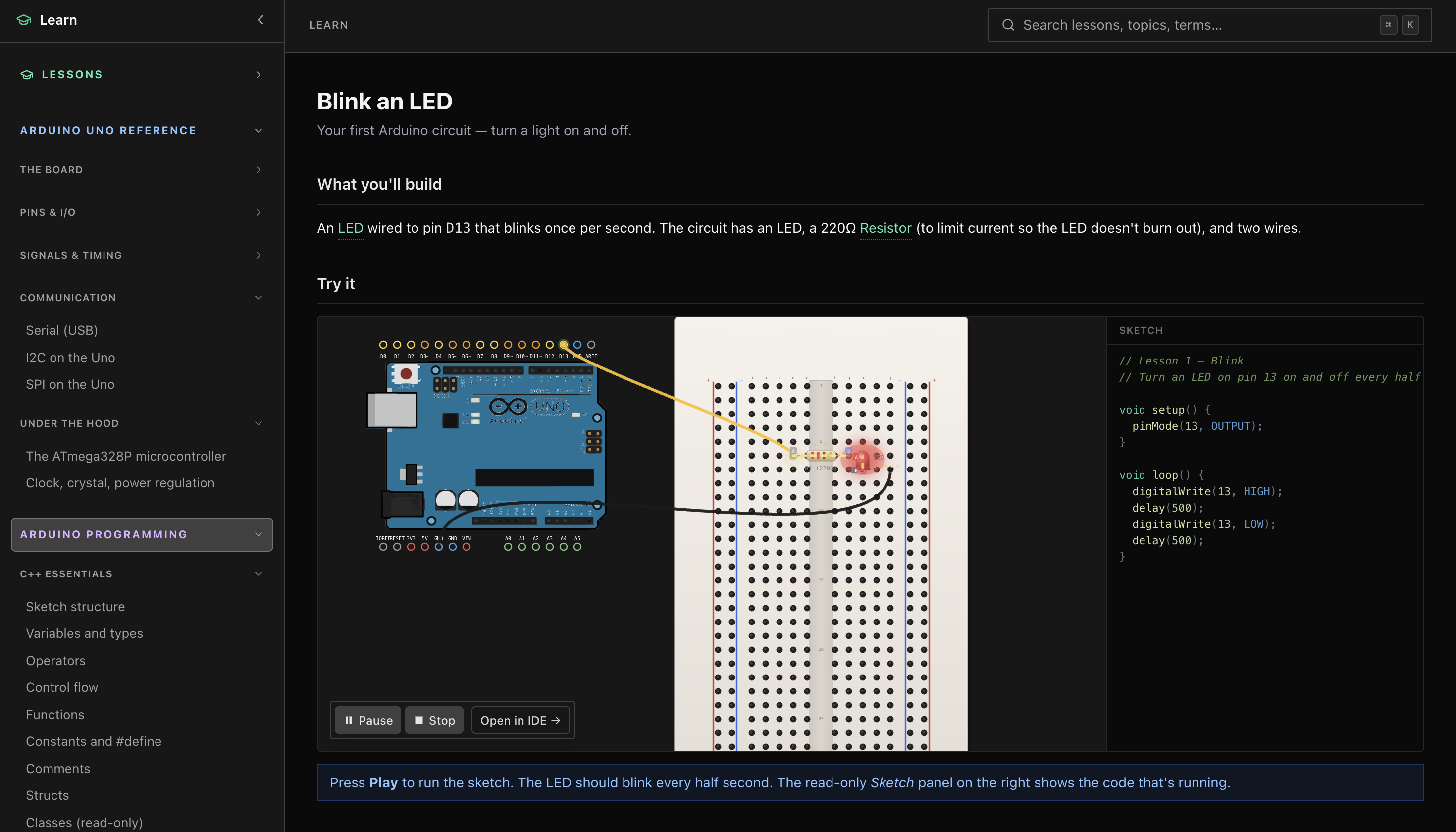Screen dimensions: 1456x832
Task: Click the Learn graduation cap icon
Action: click(x=24, y=20)
